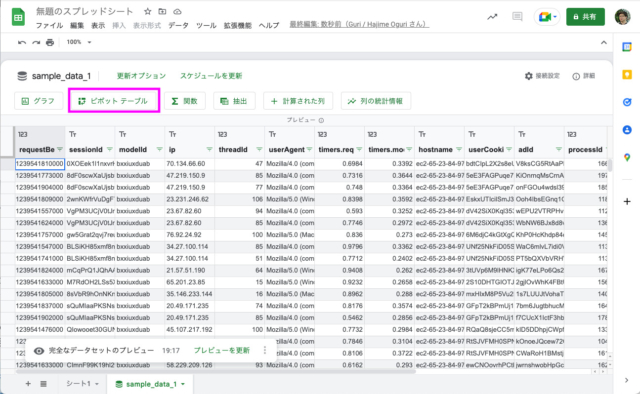Open スケジュールを更新 link
Viewport: 640px width, 394px height.
[x=211, y=76]
